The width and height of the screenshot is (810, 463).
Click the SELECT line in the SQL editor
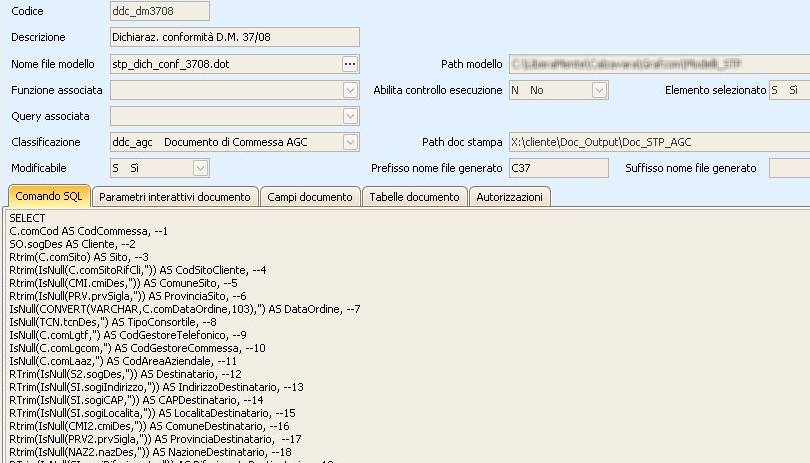coord(26,217)
